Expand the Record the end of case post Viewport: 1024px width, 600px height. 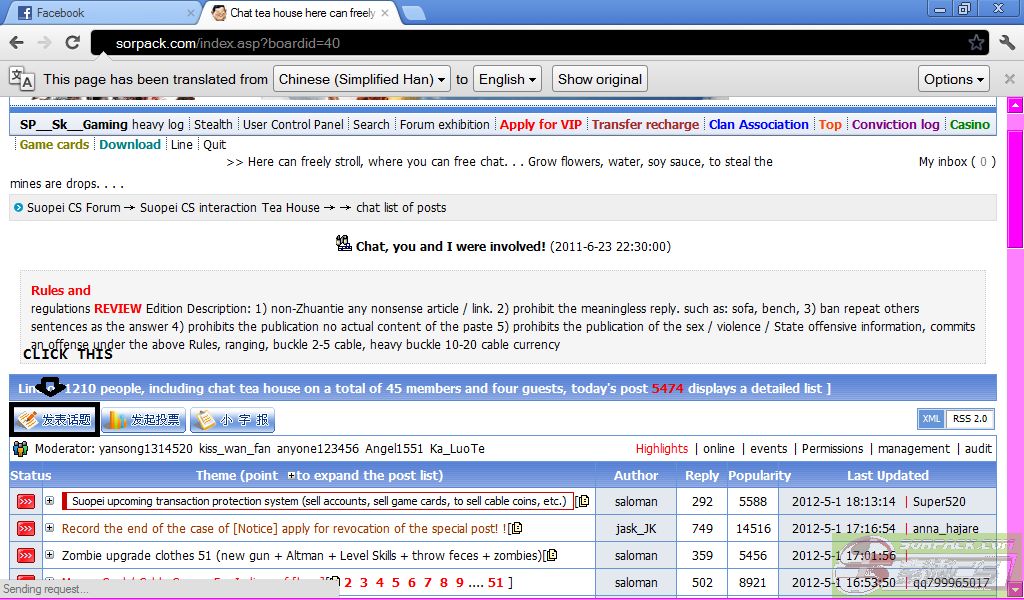tap(50, 528)
